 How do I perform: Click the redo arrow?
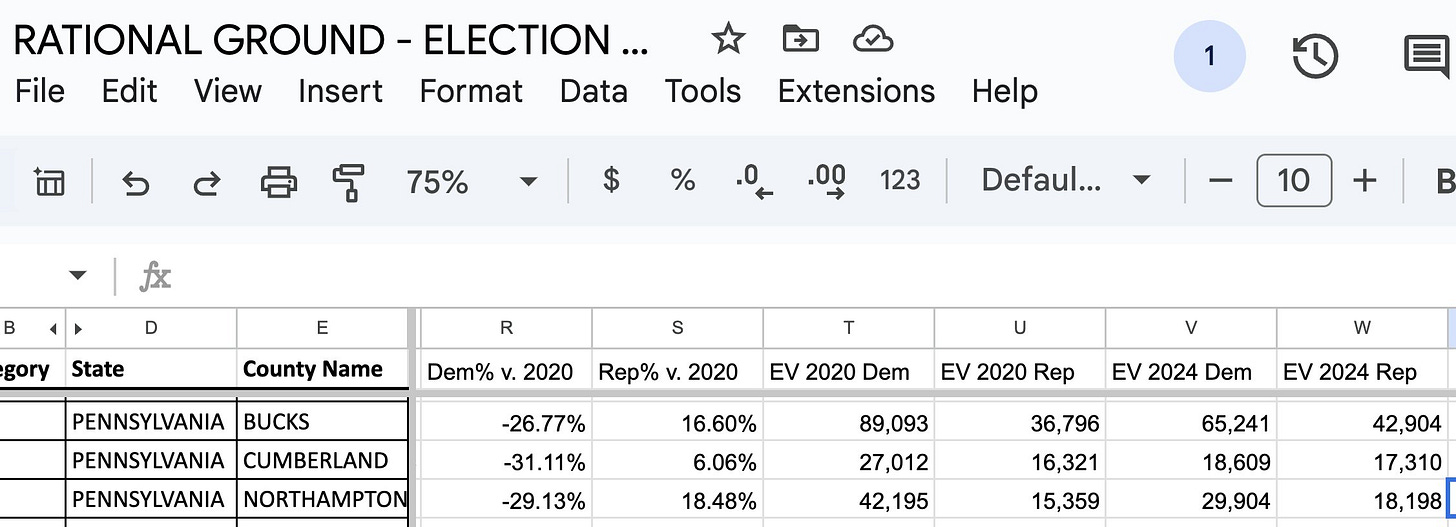click(x=206, y=182)
